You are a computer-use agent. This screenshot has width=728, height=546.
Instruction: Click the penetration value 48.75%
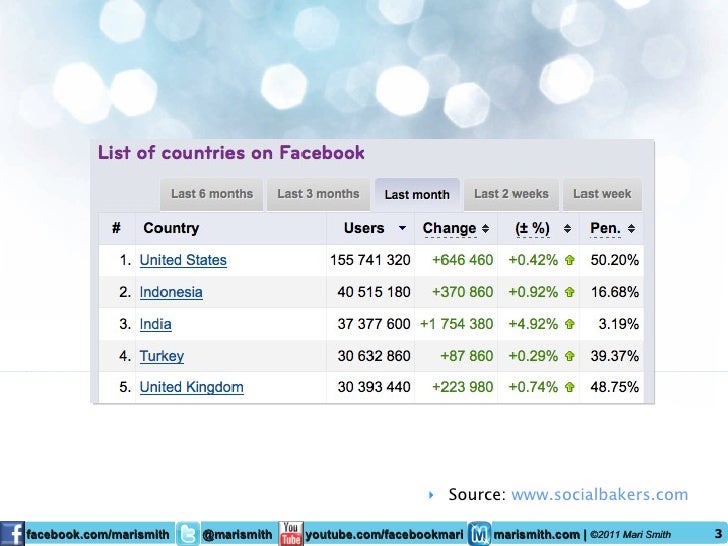tap(615, 387)
